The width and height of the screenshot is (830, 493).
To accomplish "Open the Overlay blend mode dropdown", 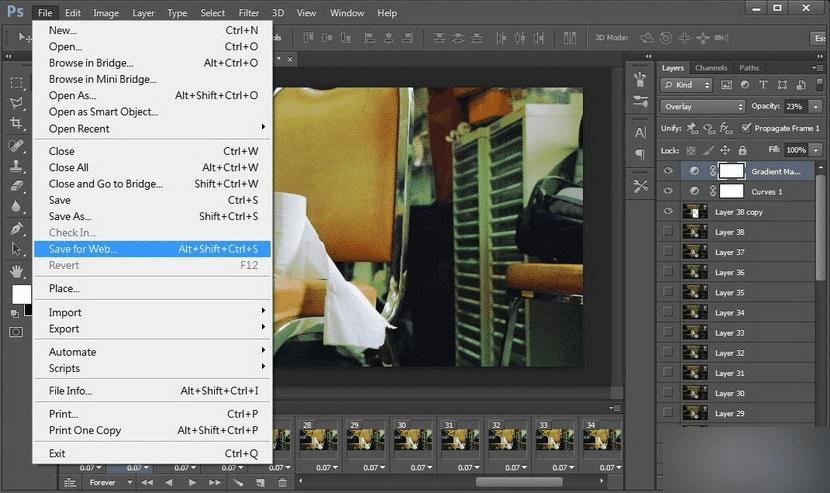I will pyautogui.click(x=702, y=106).
